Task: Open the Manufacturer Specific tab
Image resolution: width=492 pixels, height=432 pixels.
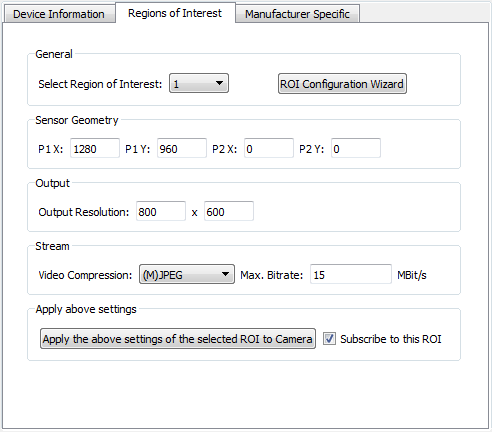Action: tap(297, 14)
